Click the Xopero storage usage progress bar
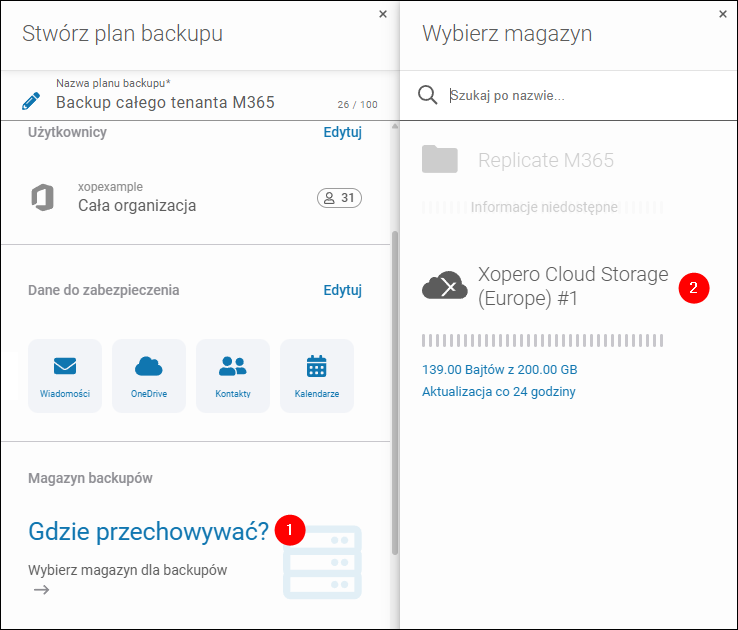The width and height of the screenshot is (738, 630). click(543, 341)
